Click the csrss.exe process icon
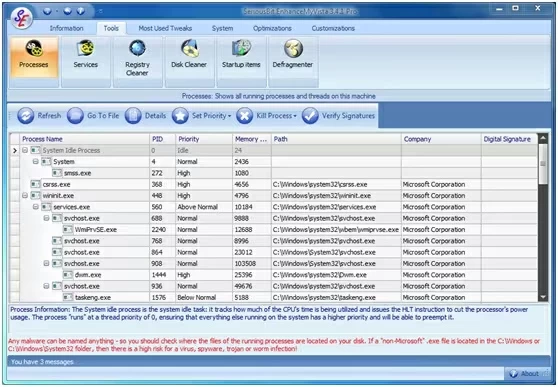The height and width of the screenshot is (387, 558). (x=35, y=184)
